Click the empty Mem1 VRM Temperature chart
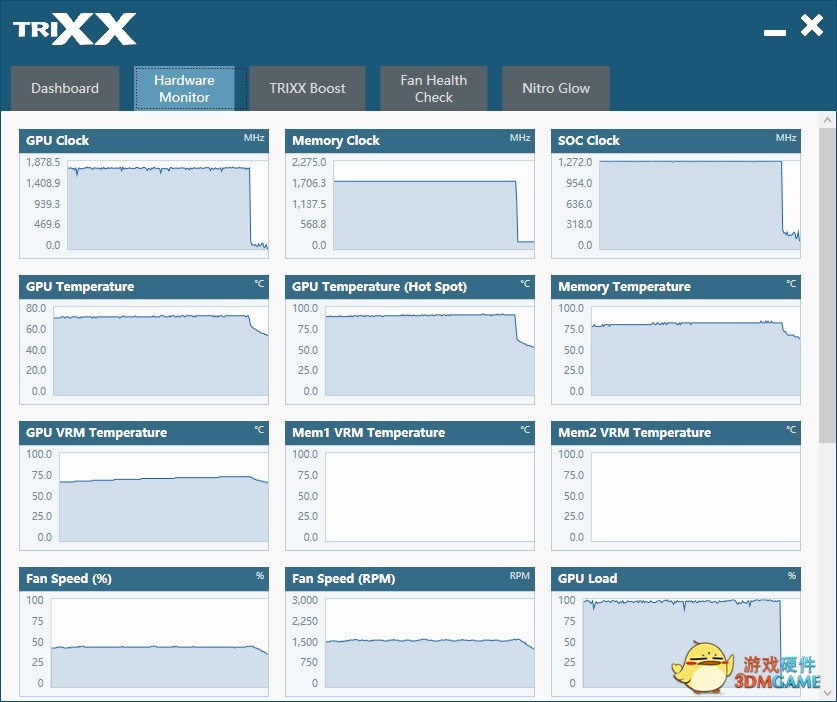Screen dimensions: 837x702 [x=430, y=497]
